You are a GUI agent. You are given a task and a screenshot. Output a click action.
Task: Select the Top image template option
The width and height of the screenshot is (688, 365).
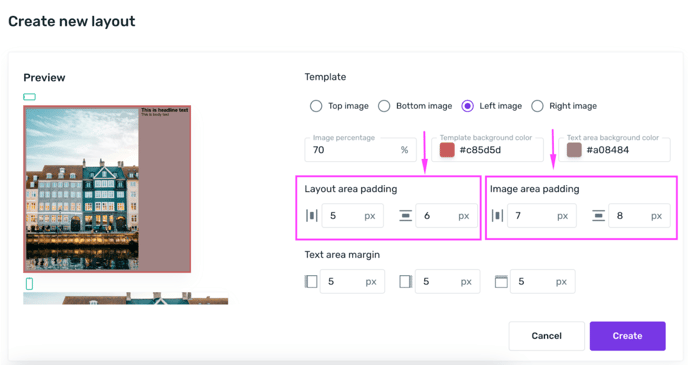(316, 106)
